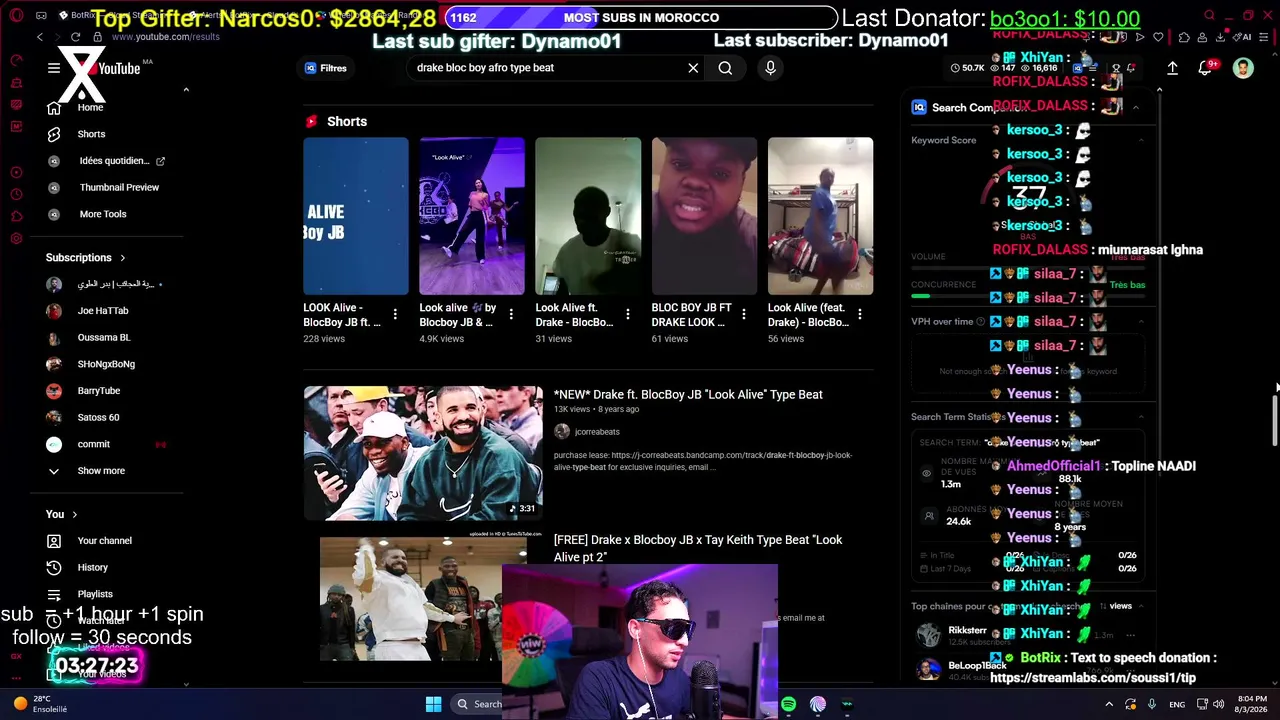Collapse the VPH over time section

coord(1141,322)
